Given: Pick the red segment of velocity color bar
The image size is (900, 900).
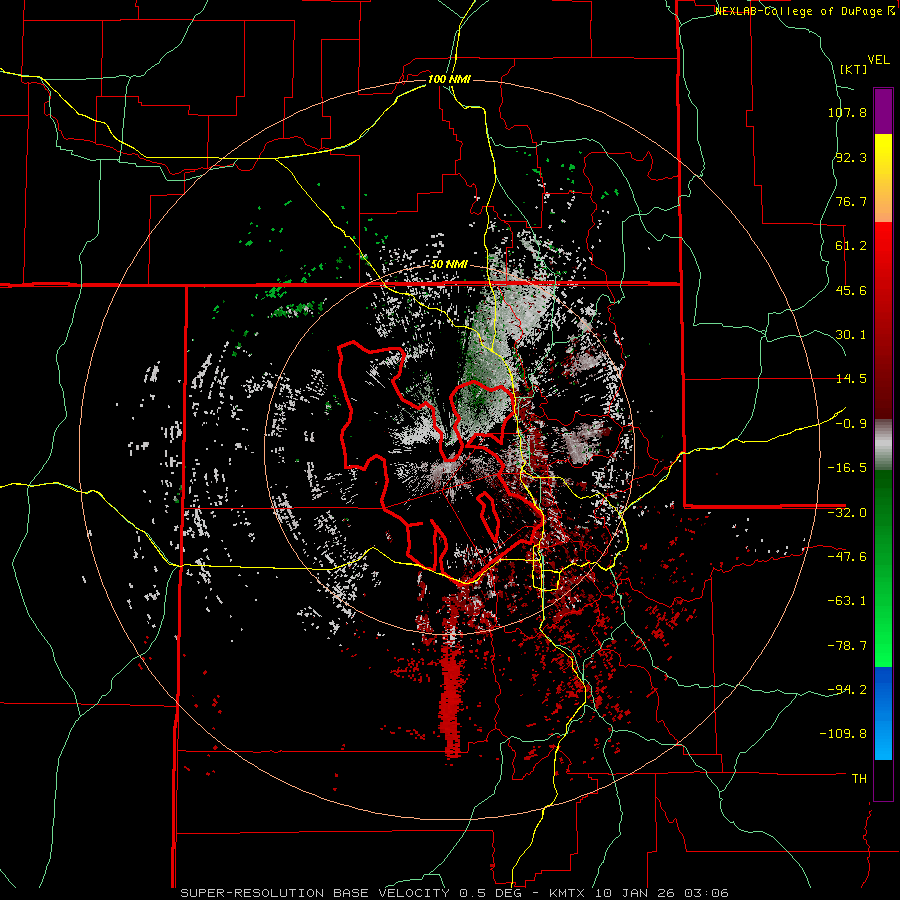Looking at the screenshot, I should click(x=883, y=320).
